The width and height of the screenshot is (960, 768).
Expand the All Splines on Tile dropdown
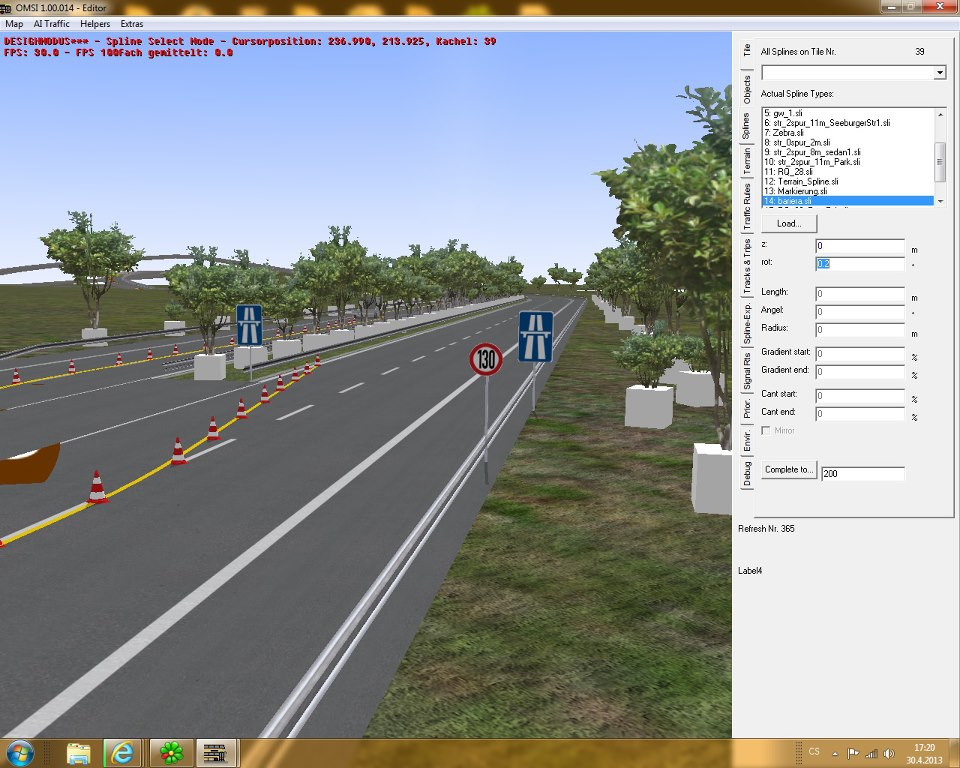click(x=939, y=73)
